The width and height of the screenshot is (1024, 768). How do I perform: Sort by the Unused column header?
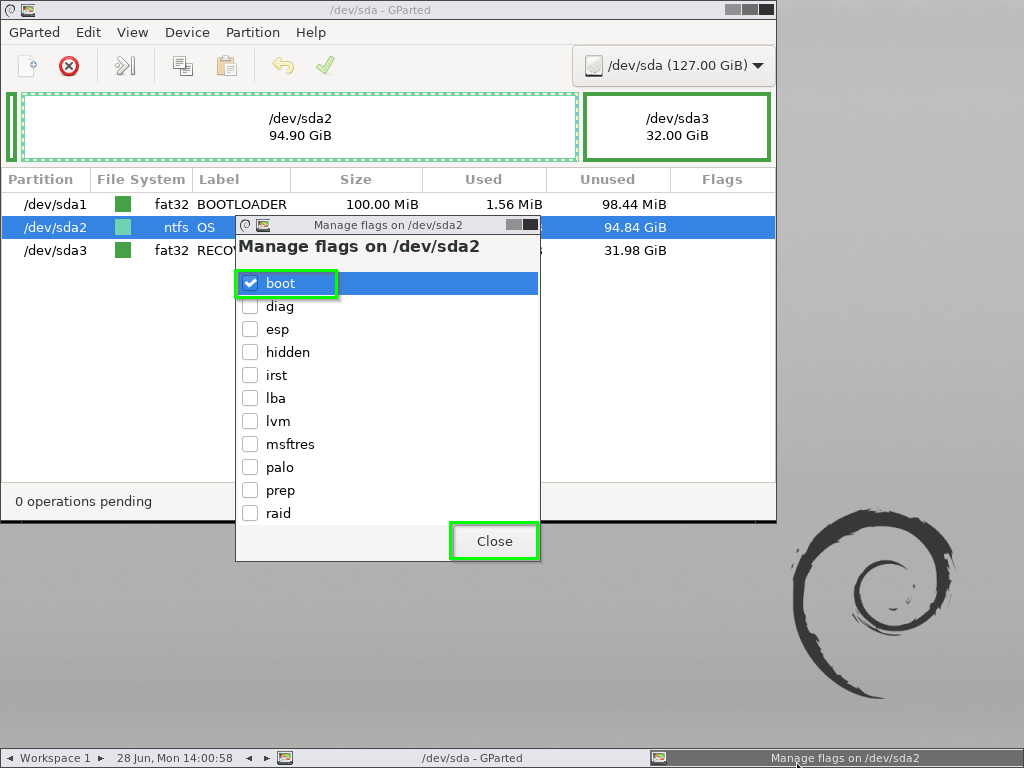pos(608,180)
